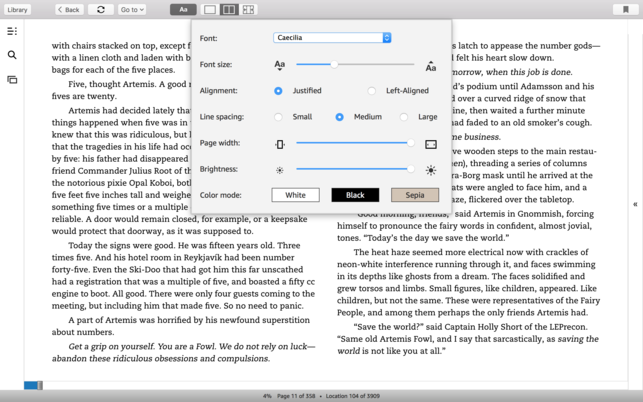Go Back using the Back button
This screenshot has height=402, width=643.
tap(69, 9)
